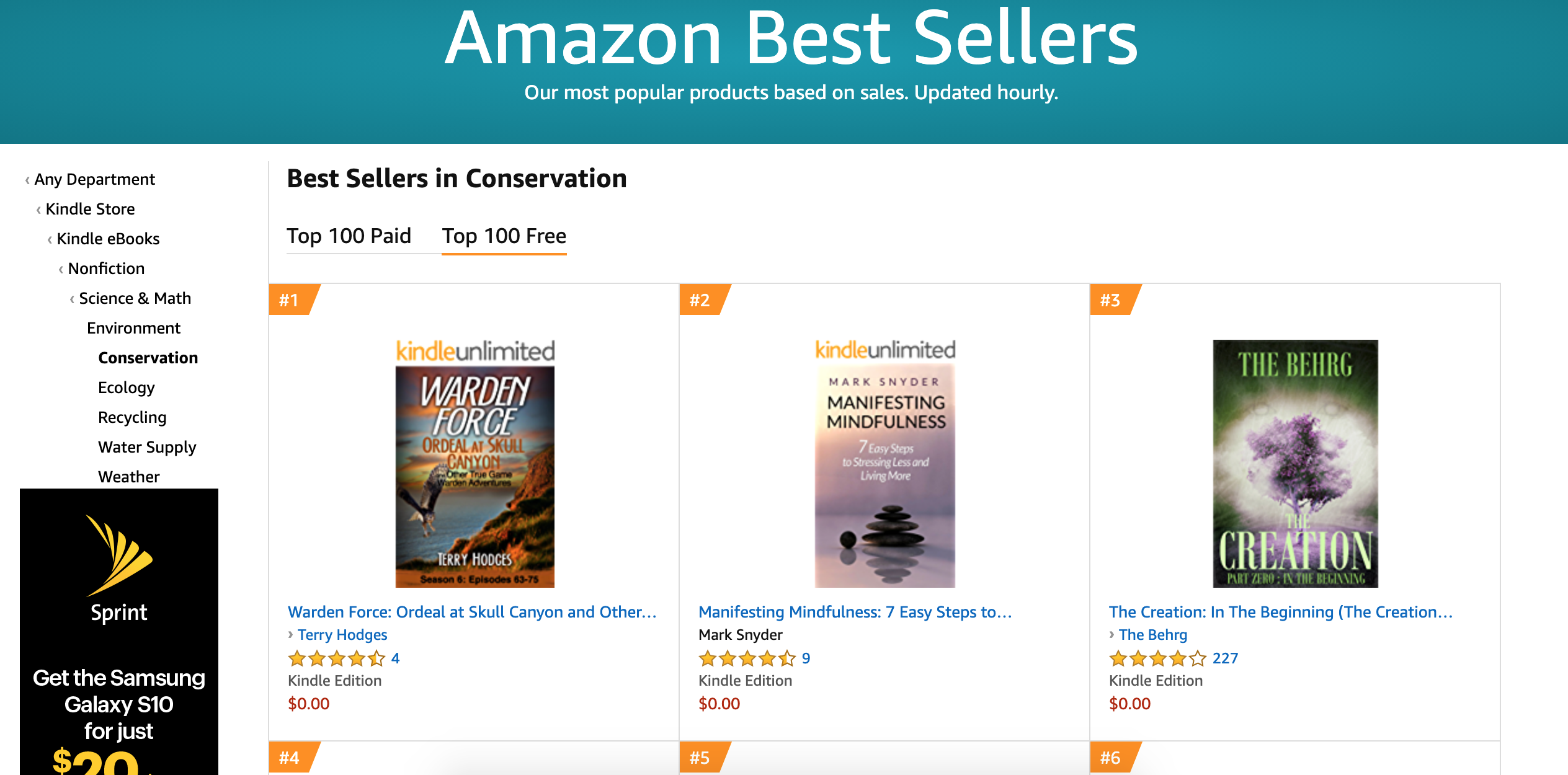Go up to Kindle Store category

[90, 209]
